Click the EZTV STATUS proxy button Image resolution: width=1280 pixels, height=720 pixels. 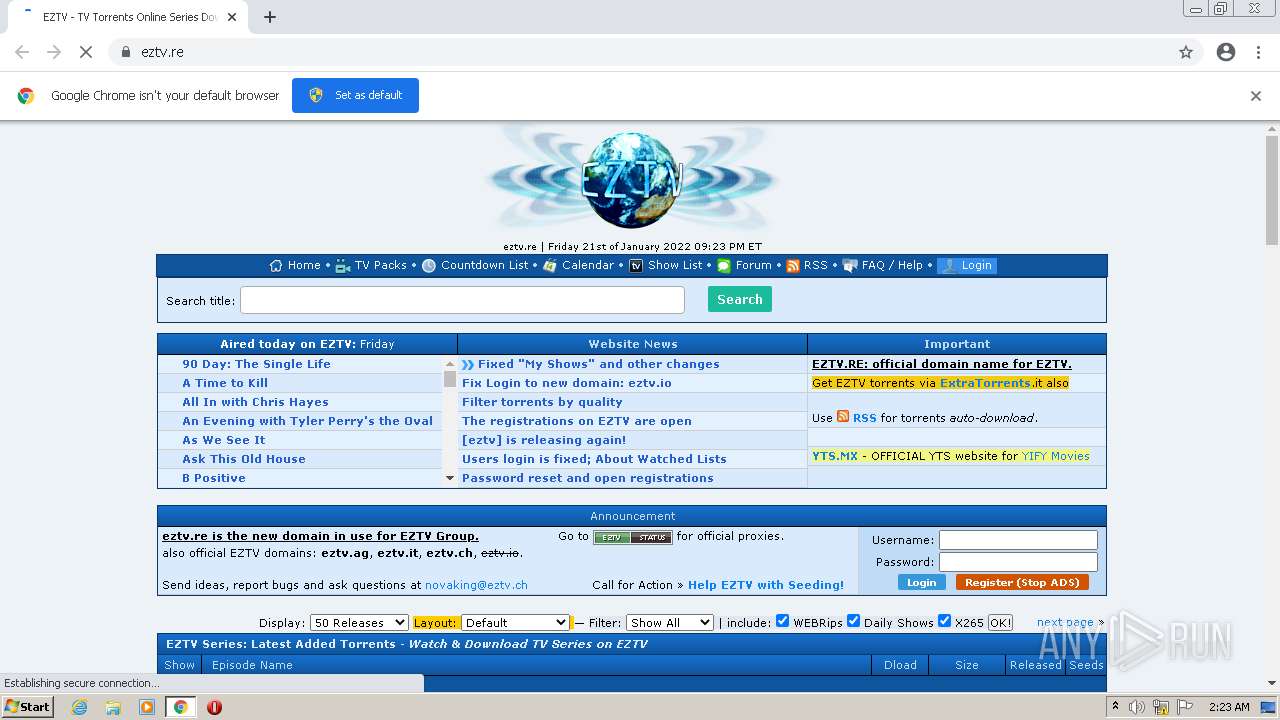click(633, 537)
